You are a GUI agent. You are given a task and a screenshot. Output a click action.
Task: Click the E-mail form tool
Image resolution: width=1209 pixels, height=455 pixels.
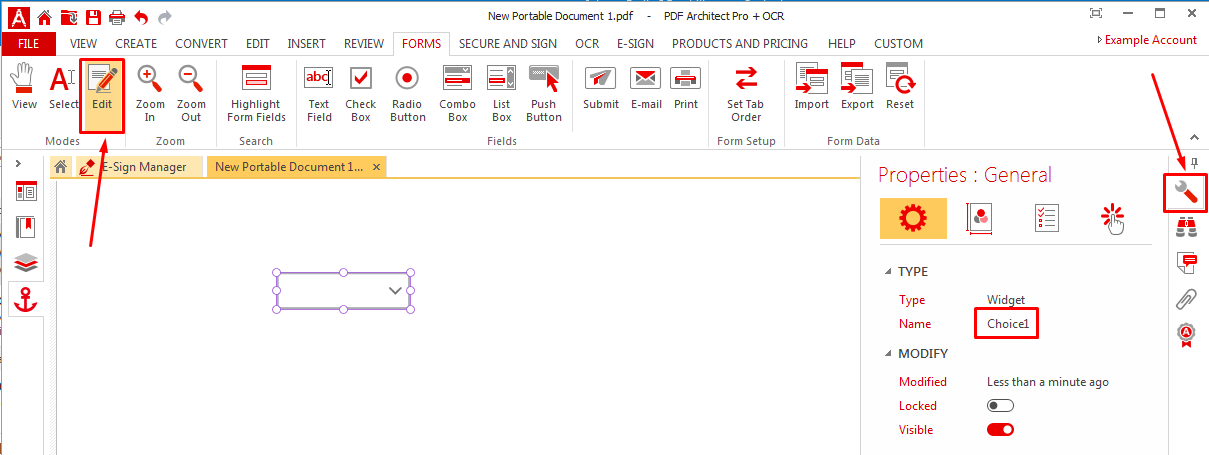pyautogui.click(x=646, y=87)
